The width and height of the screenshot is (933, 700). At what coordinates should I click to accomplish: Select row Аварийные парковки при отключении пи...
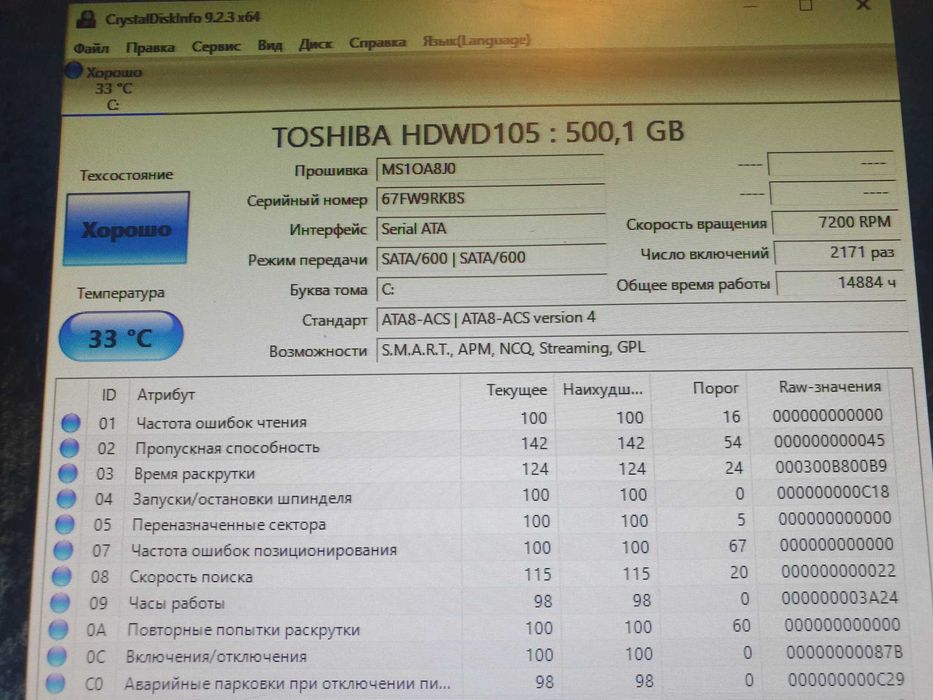tap(476, 681)
